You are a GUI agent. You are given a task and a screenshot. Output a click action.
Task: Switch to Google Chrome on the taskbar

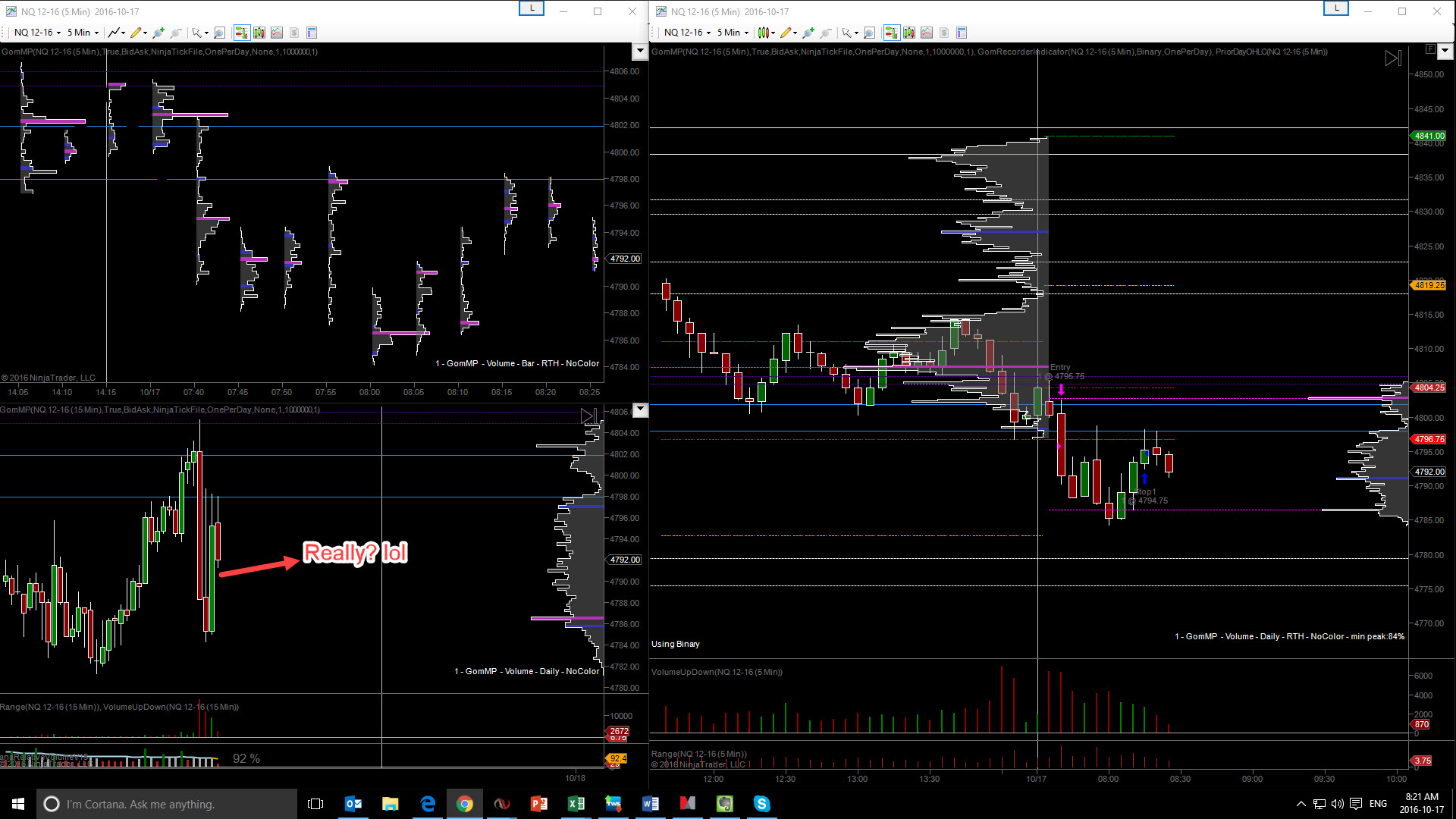(465, 804)
